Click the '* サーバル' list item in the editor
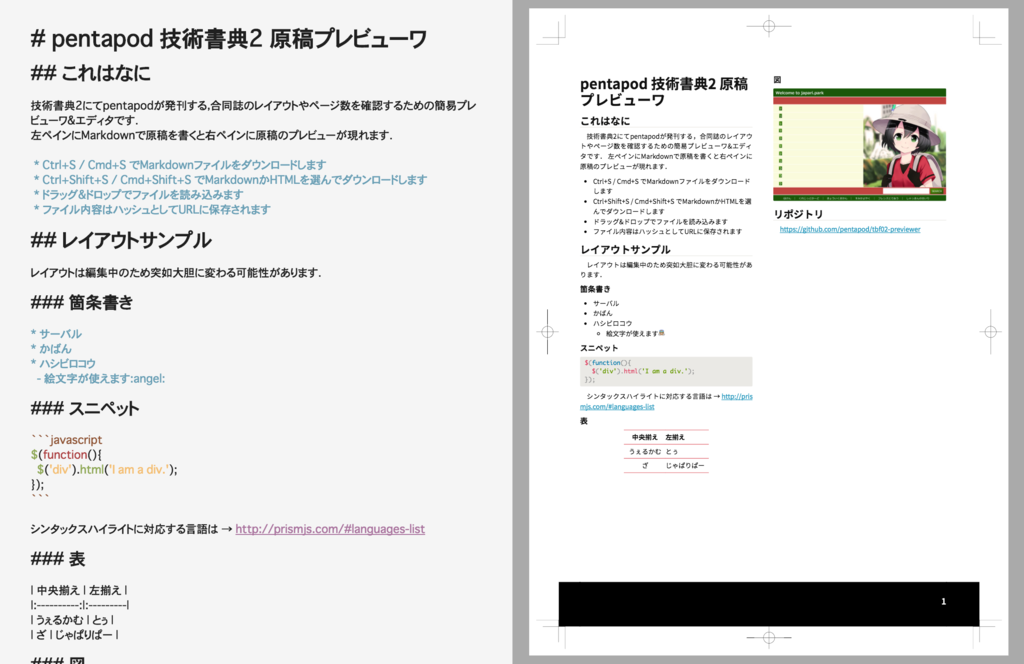1024x664 pixels. point(56,334)
